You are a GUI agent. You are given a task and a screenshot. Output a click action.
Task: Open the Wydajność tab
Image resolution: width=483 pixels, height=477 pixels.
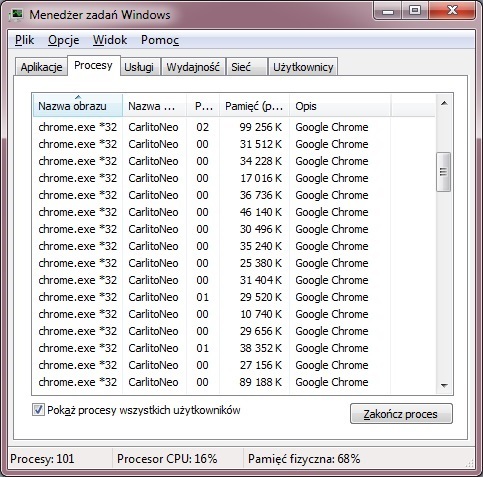(x=193, y=67)
